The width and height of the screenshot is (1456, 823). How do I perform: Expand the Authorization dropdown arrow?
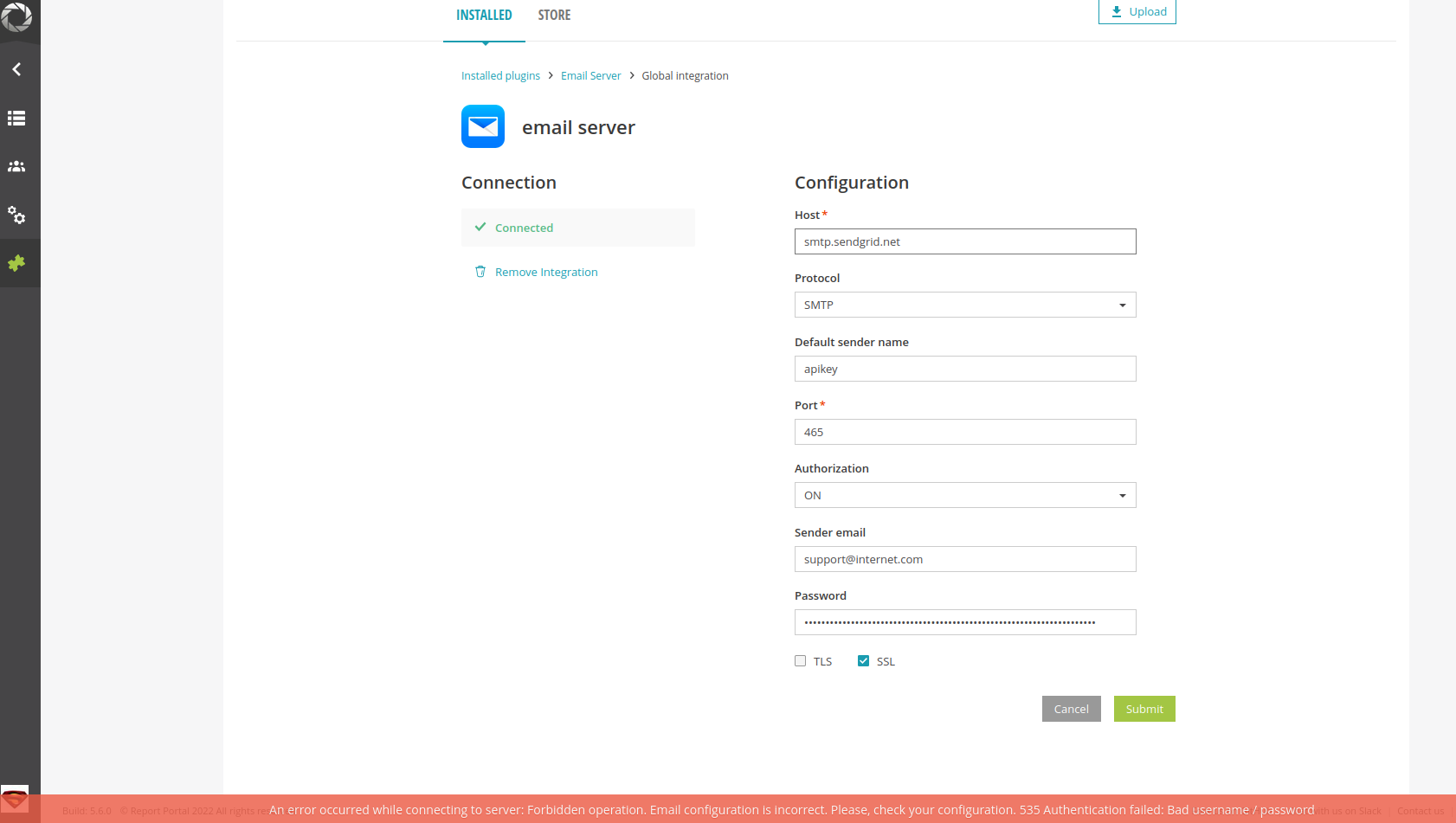click(1123, 494)
